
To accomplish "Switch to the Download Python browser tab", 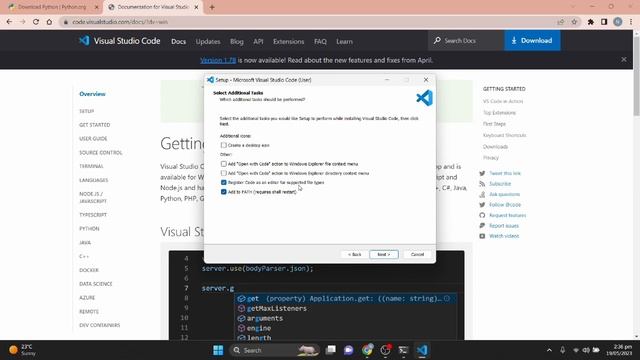I will 52,7.
